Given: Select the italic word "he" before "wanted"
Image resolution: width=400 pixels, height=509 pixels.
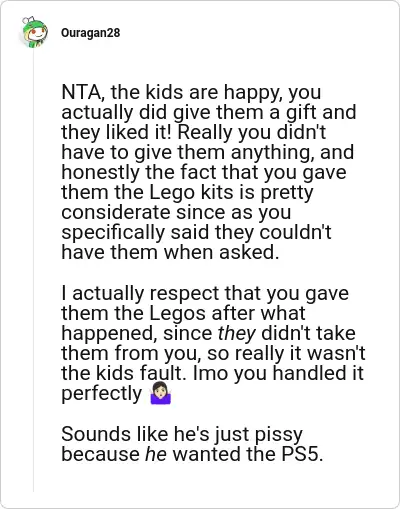Looking at the screenshot, I should click(x=156, y=454).
